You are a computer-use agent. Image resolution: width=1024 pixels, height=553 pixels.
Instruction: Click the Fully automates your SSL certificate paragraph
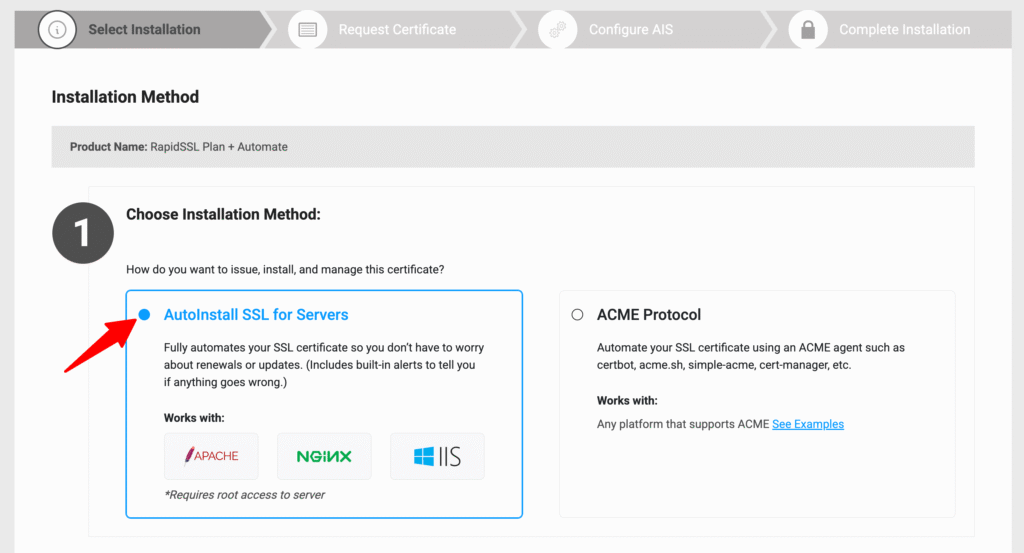[x=324, y=365]
